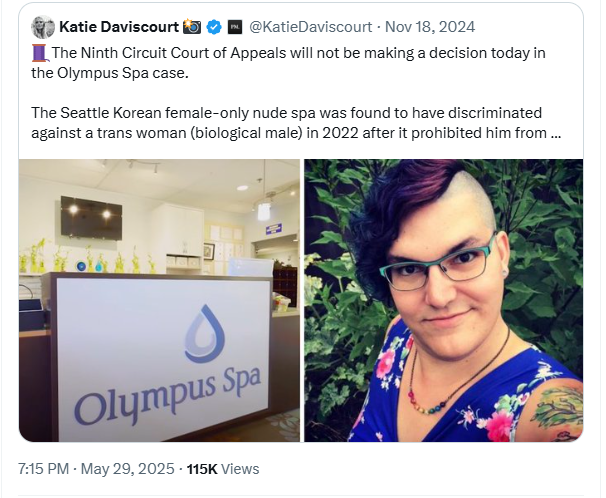The width and height of the screenshot is (606, 498).
Task: Click the line starting 'The Seattle Korean female-only'
Action: (286, 113)
